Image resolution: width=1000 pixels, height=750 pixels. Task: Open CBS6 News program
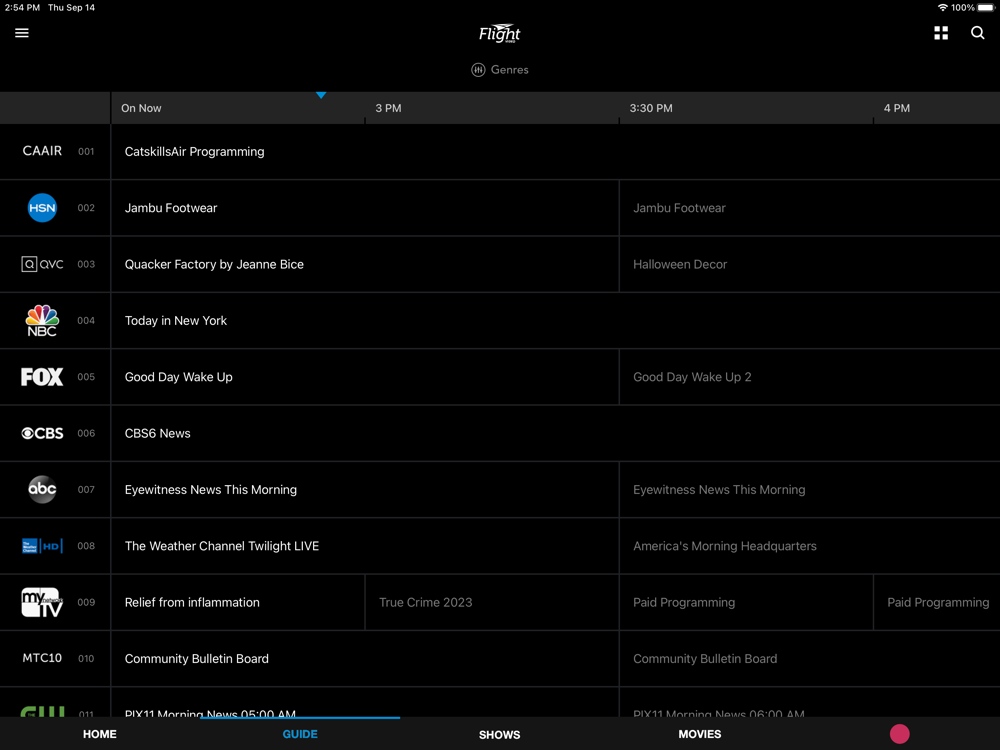click(x=555, y=433)
